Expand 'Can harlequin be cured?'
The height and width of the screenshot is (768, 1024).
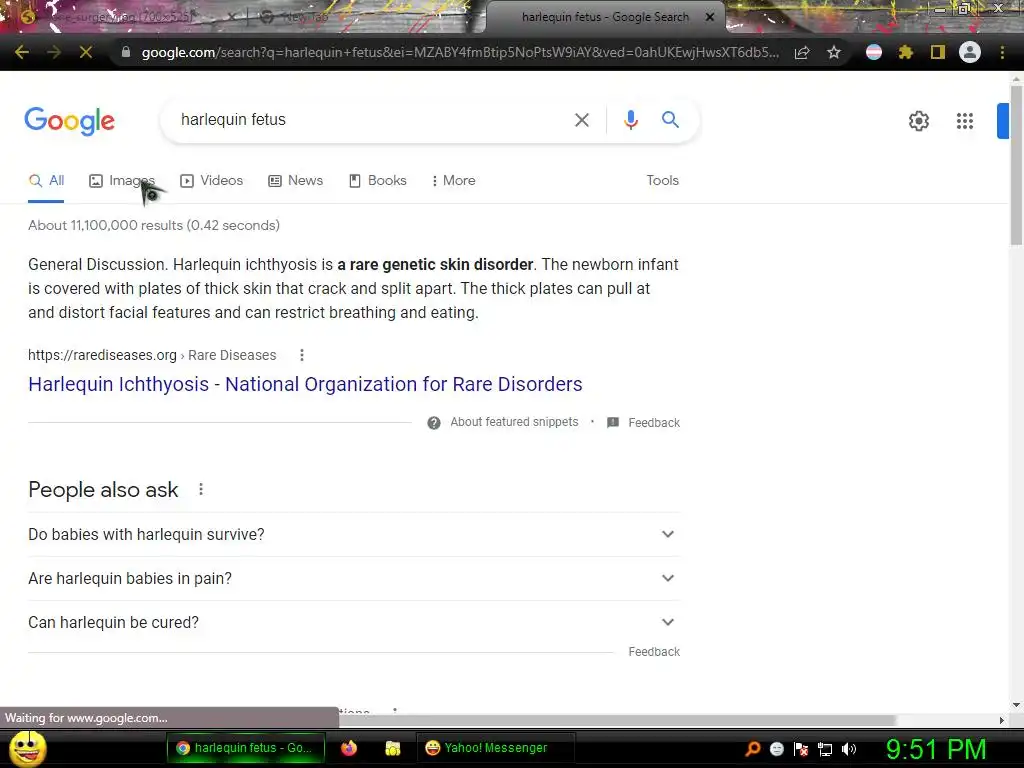pos(354,622)
